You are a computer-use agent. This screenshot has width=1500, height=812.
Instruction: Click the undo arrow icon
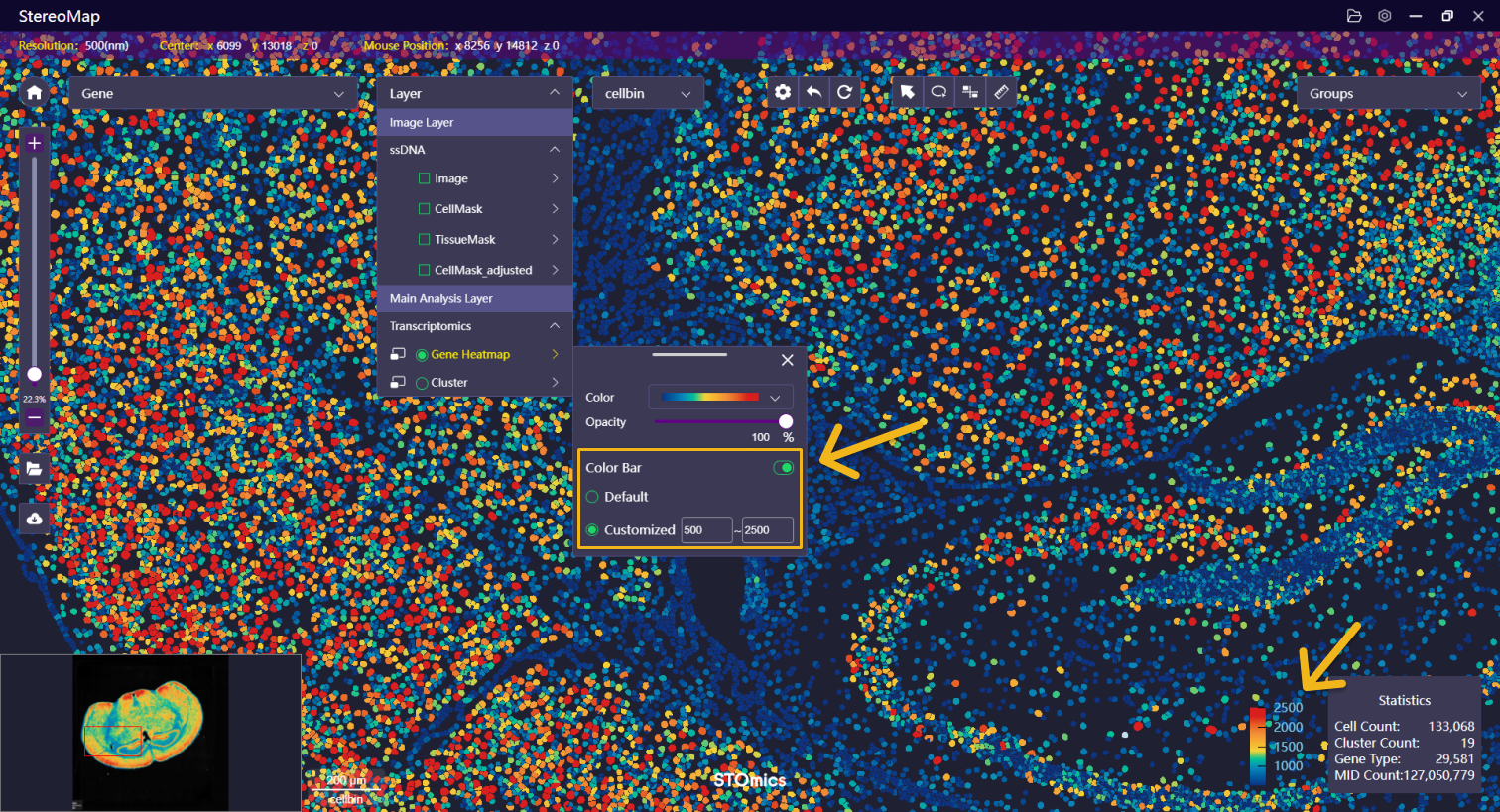click(x=813, y=92)
